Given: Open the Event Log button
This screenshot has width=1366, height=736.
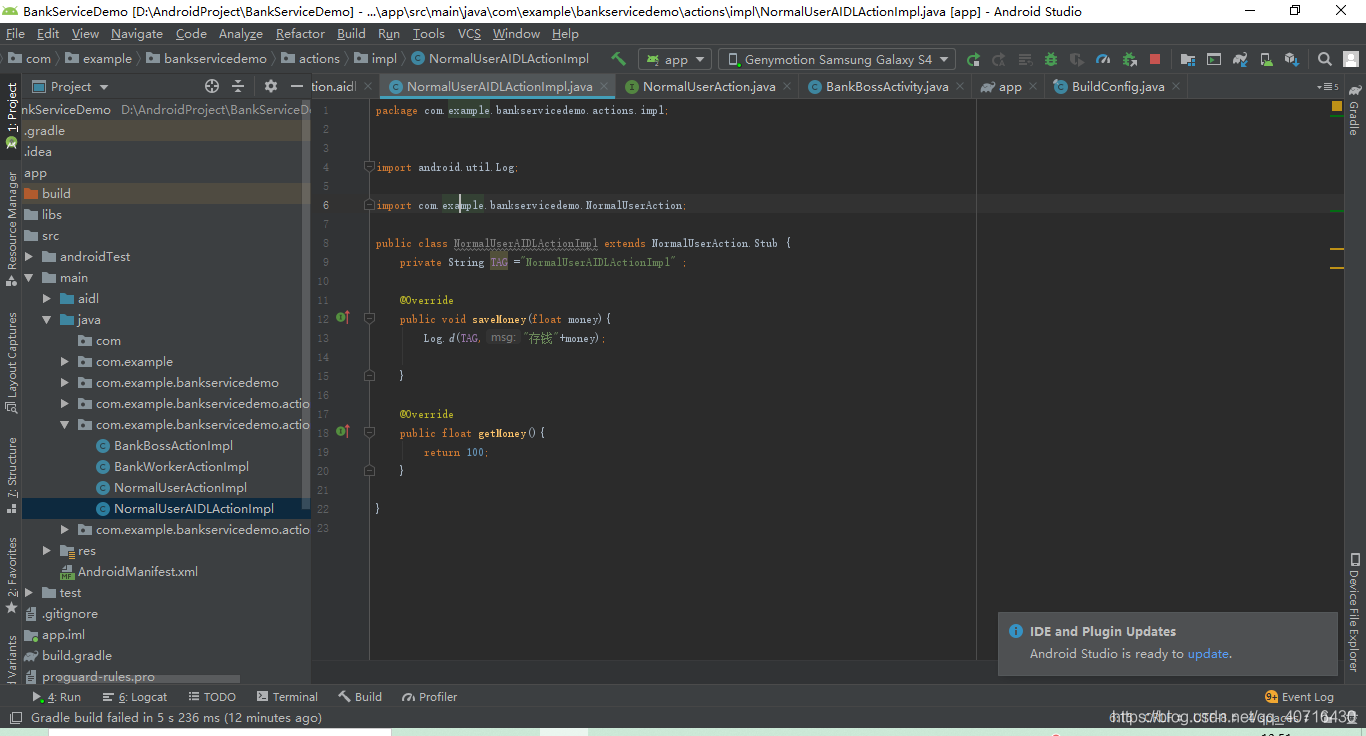Looking at the screenshot, I should pos(1299,697).
